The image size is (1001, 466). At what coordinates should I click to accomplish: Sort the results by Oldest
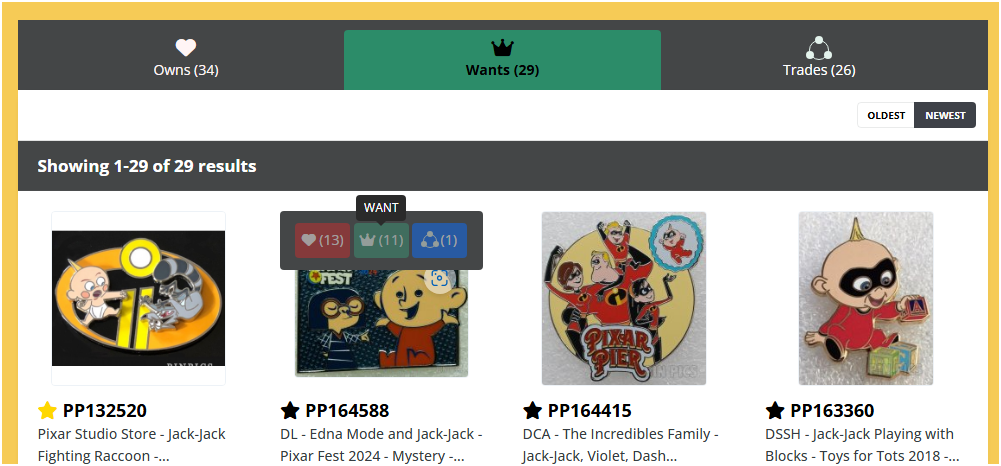[886, 116]
